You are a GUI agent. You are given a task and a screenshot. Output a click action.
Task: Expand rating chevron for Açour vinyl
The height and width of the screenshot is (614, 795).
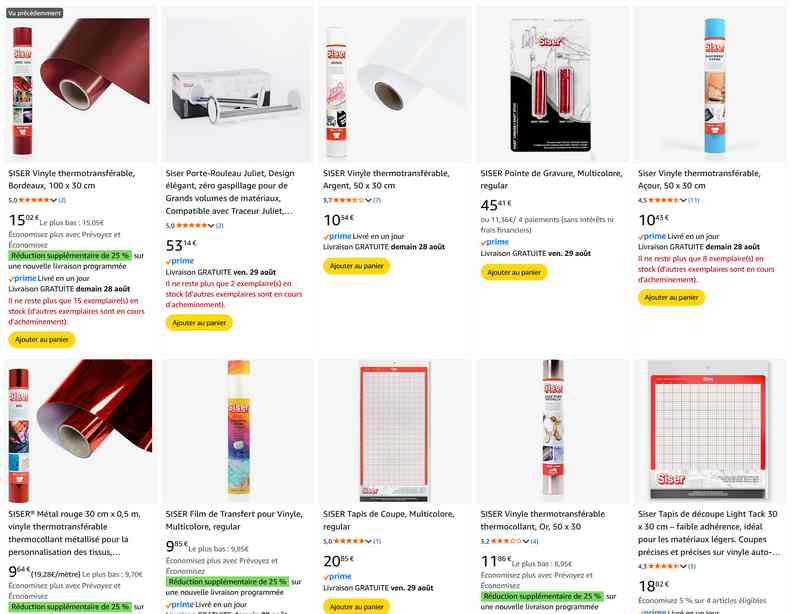(x=683, y=200)
